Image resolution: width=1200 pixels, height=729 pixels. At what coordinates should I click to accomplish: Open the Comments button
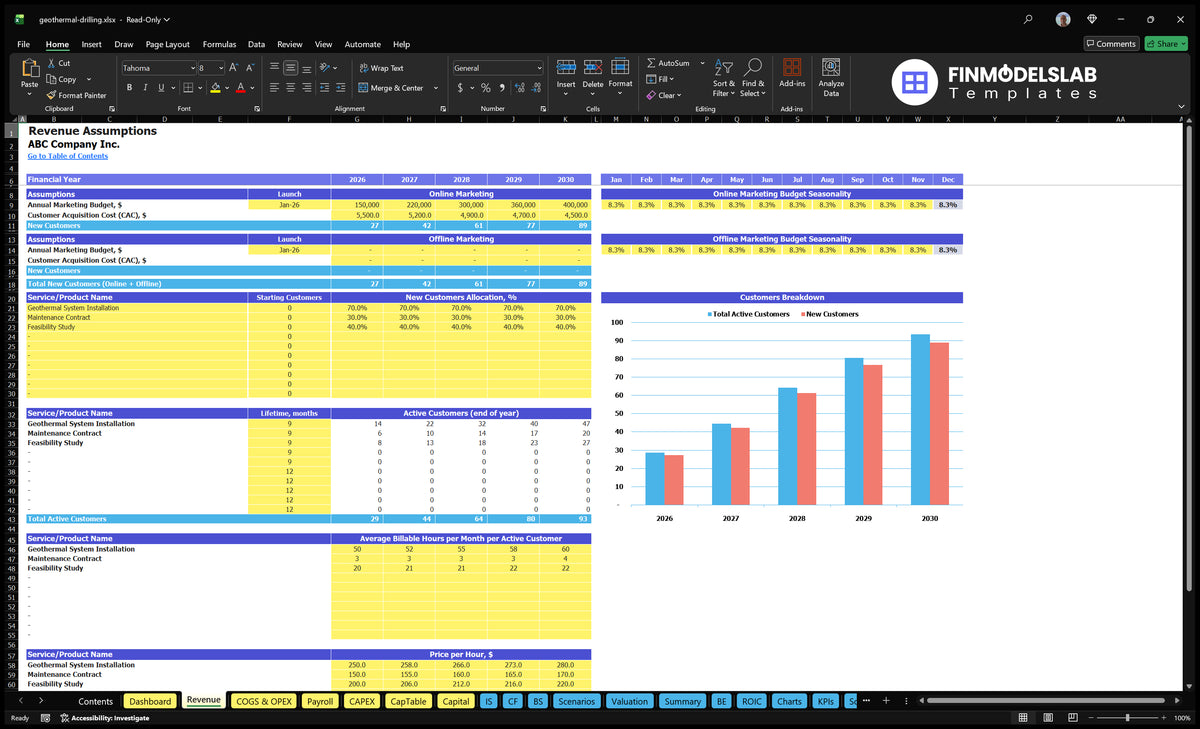click(x=1111, y=44)
